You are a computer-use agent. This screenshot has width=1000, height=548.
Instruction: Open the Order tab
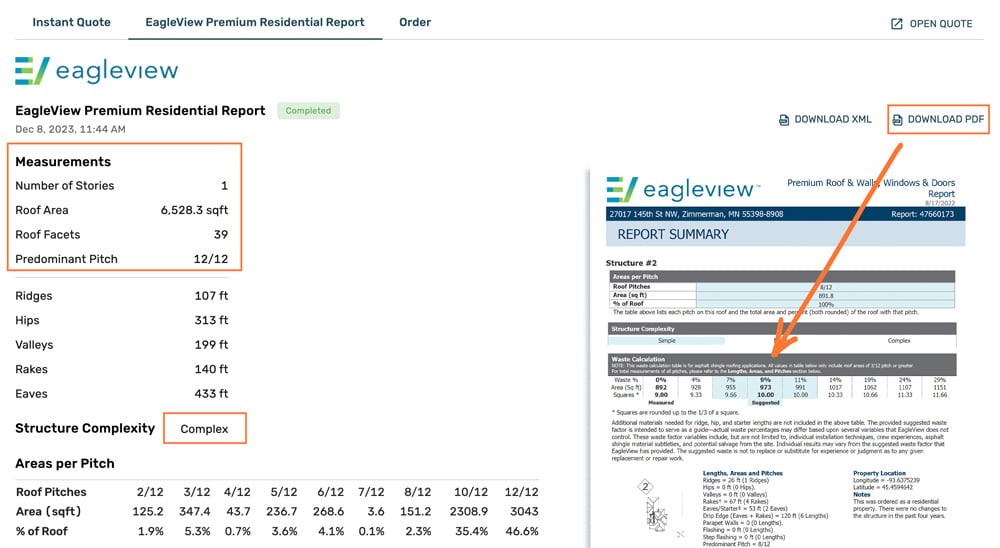415,22
